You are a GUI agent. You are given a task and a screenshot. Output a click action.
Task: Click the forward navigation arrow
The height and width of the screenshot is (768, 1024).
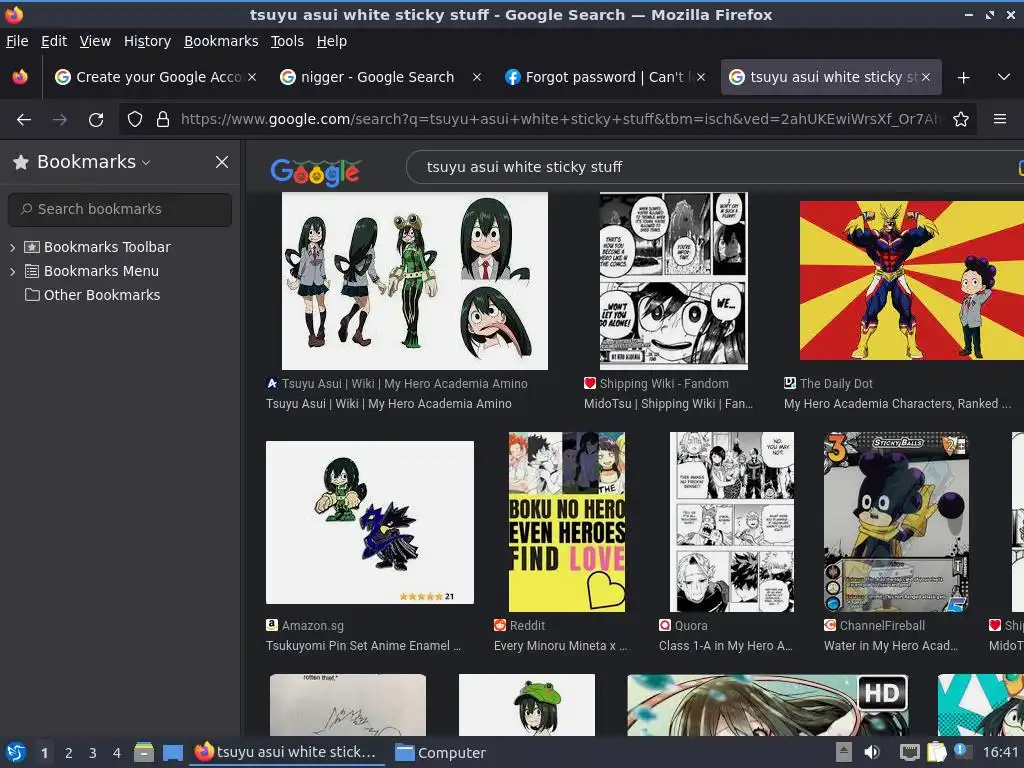point(59,120)
